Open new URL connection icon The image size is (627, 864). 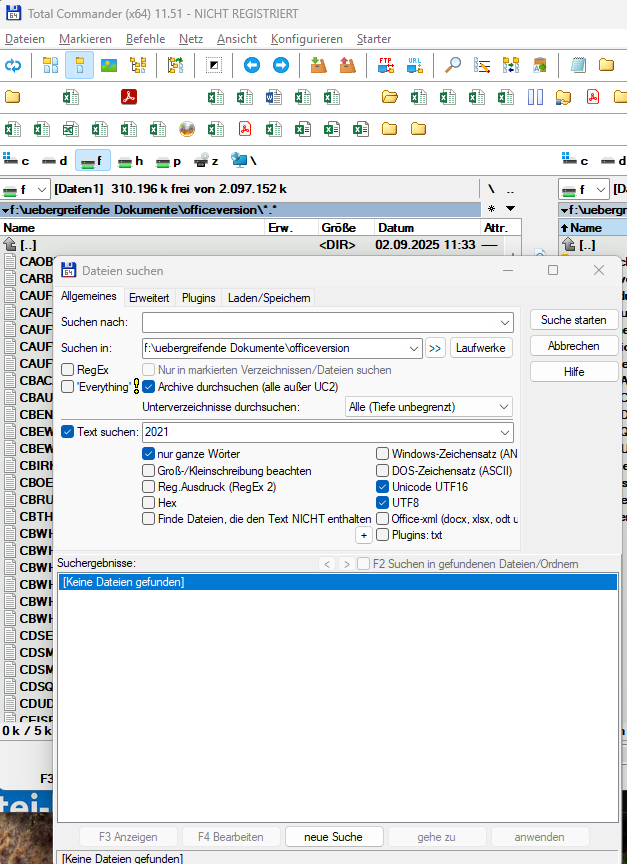pyautogui.click(x=414, y=66)
